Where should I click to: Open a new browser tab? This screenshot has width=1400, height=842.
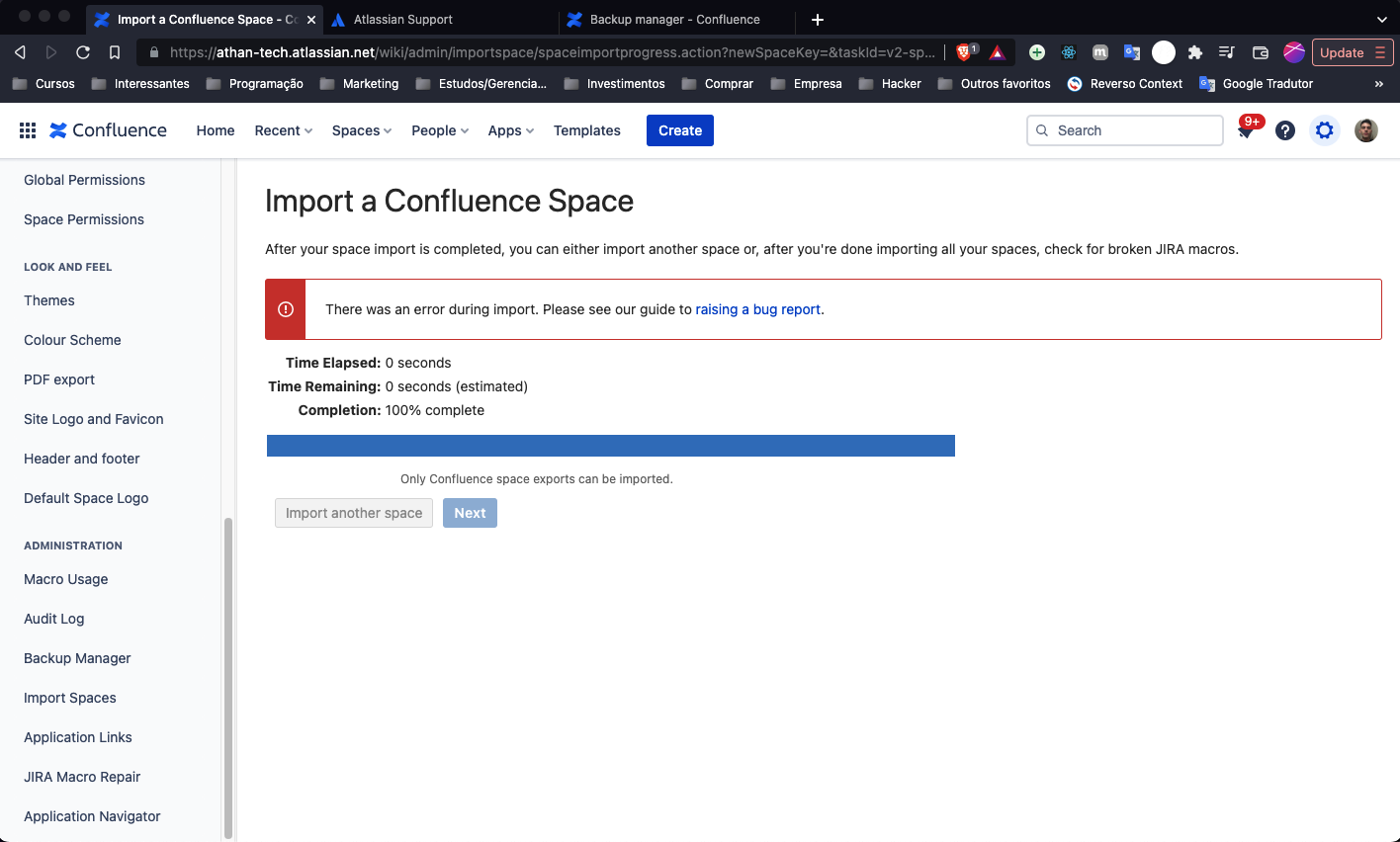click(818, 20)
